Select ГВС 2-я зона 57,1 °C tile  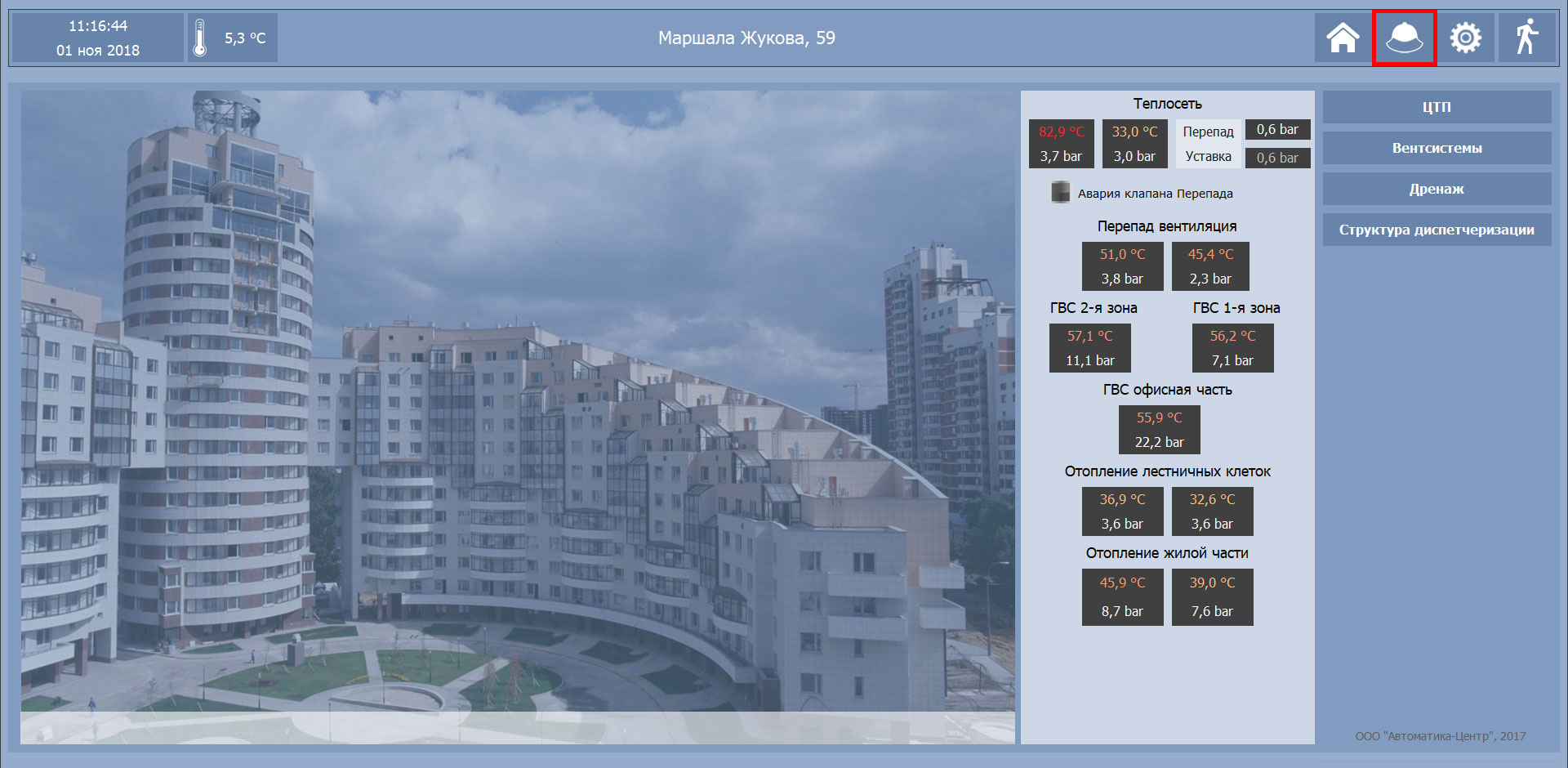point(1089,348)
